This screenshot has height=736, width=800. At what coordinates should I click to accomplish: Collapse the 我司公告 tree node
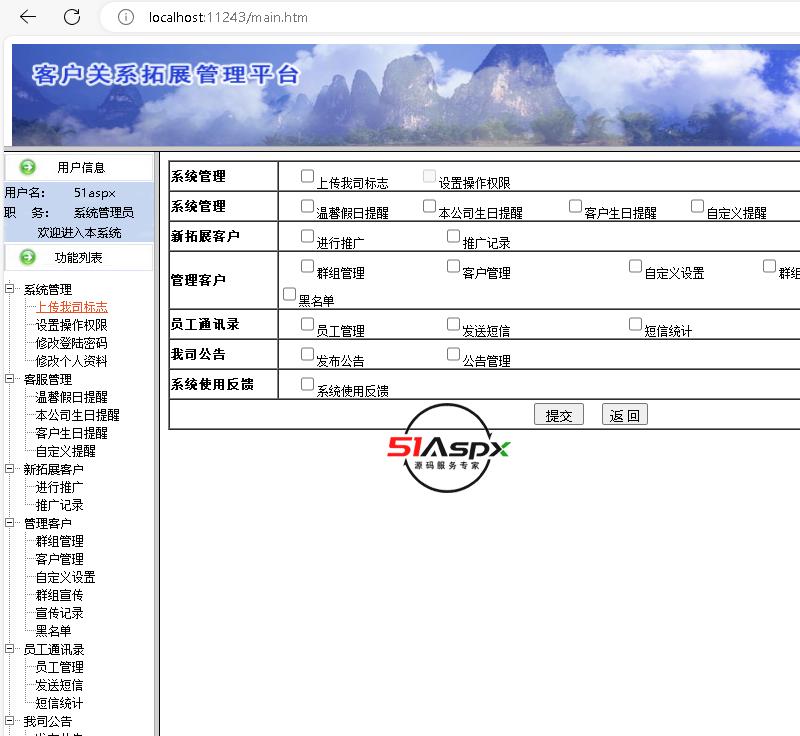coord(9,721)
